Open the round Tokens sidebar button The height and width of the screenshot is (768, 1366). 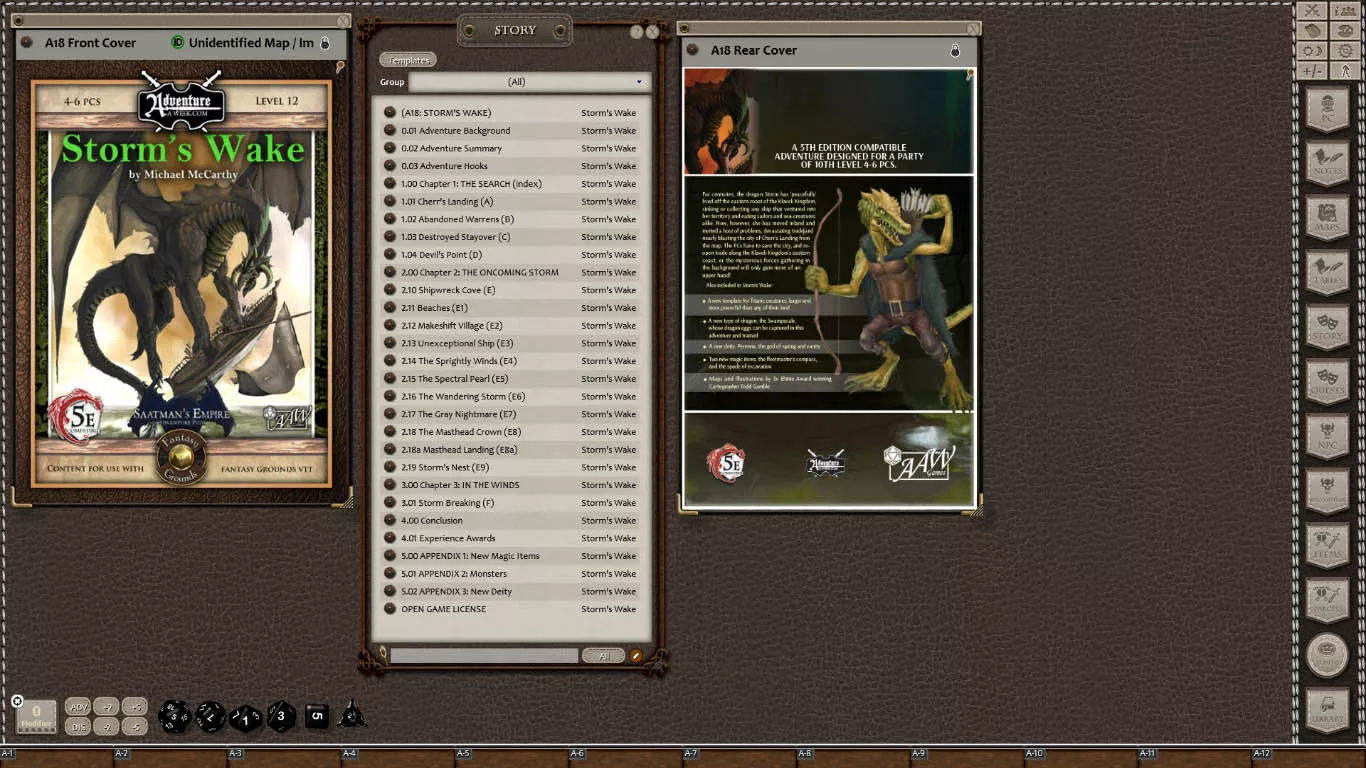pyautogui.click(x=1328, y=655)
